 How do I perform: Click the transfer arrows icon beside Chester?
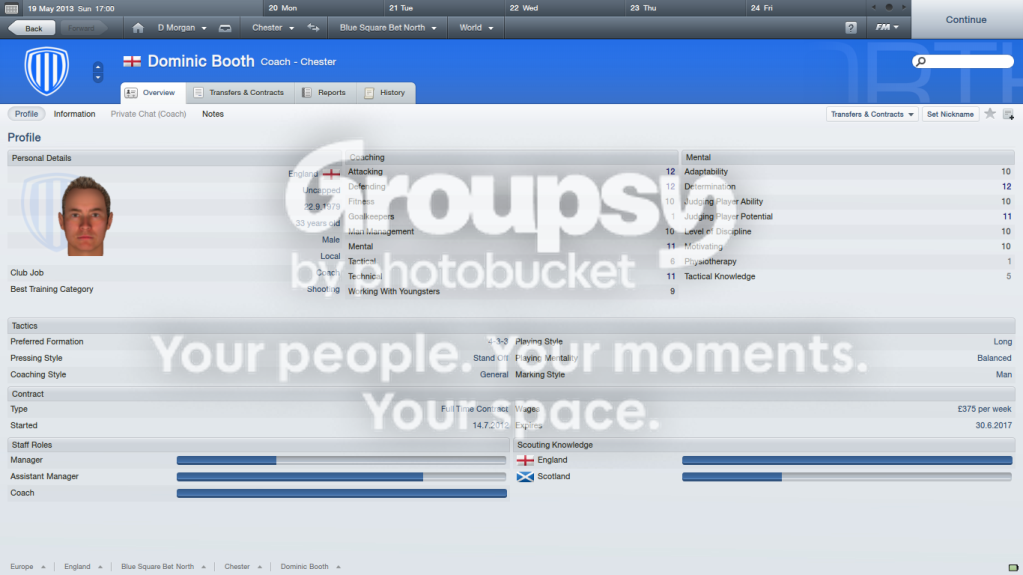(x=314, y=28)
